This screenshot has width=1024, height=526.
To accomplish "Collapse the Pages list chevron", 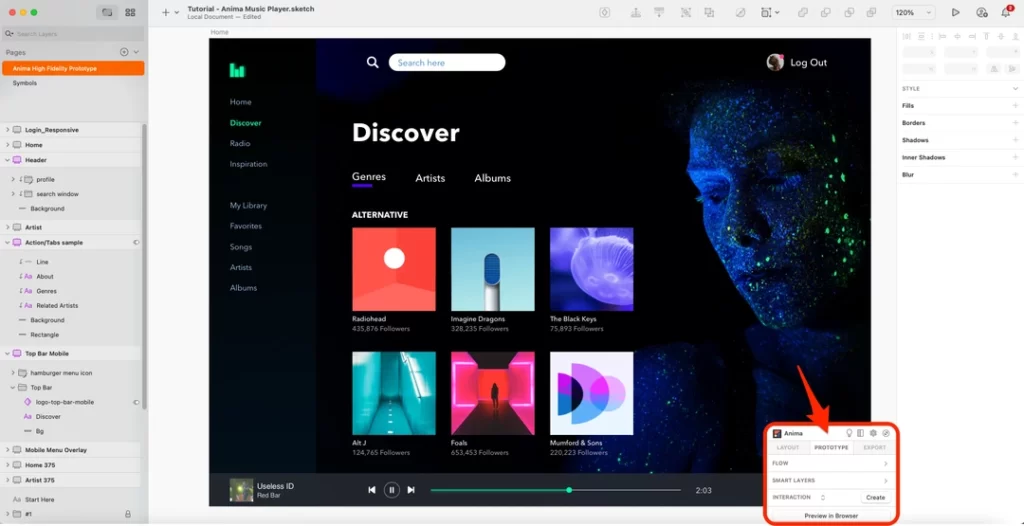I will point(136,52).
